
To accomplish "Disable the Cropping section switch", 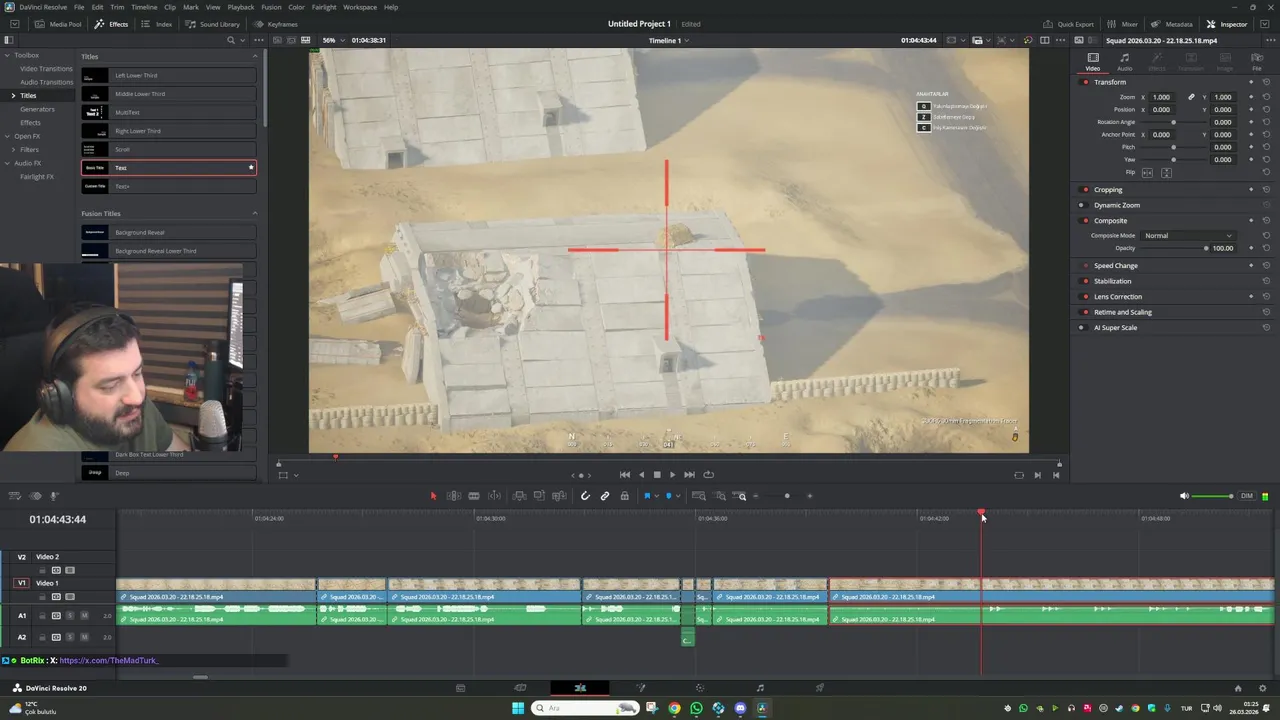I will pos(1085,189).
